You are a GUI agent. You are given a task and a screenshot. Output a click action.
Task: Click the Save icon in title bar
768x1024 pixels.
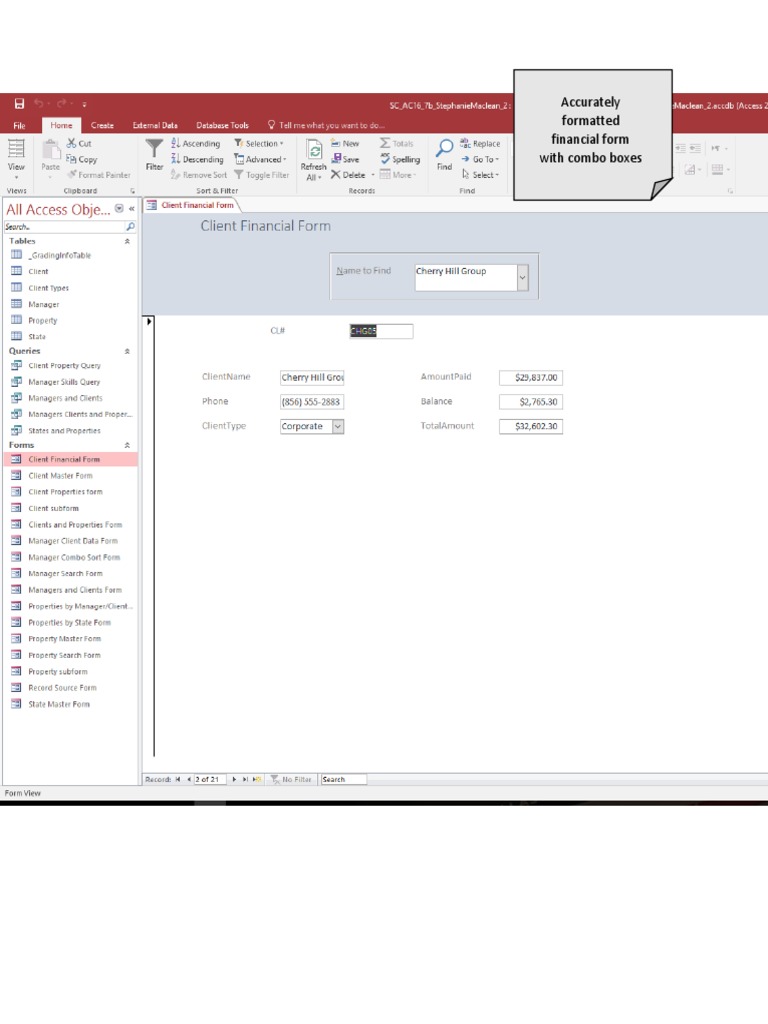19,104
